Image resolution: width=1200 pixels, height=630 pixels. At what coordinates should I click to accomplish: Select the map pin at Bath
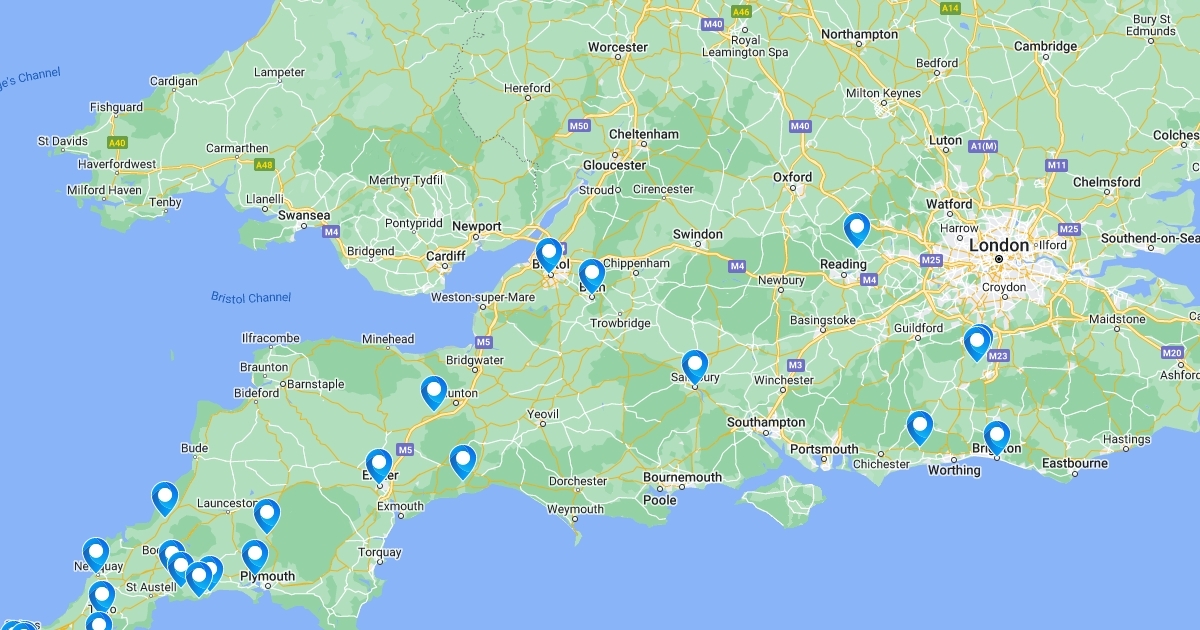click(592, 275)
